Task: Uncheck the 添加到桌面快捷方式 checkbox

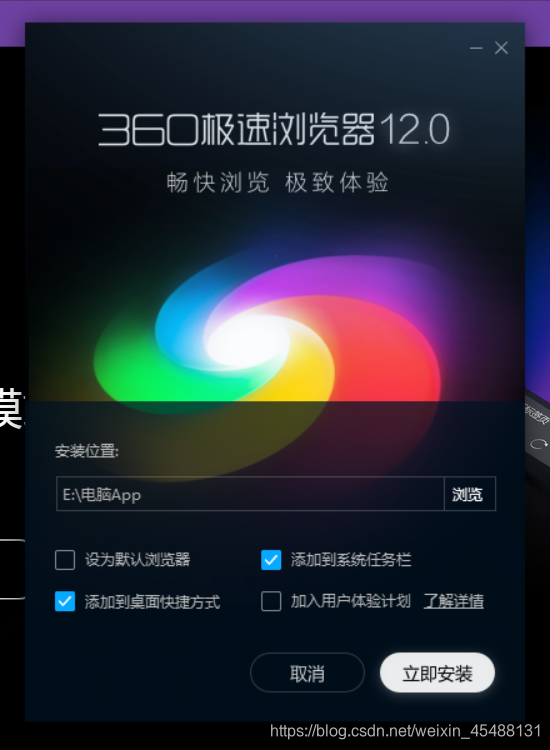Action: tap(65, 601)
